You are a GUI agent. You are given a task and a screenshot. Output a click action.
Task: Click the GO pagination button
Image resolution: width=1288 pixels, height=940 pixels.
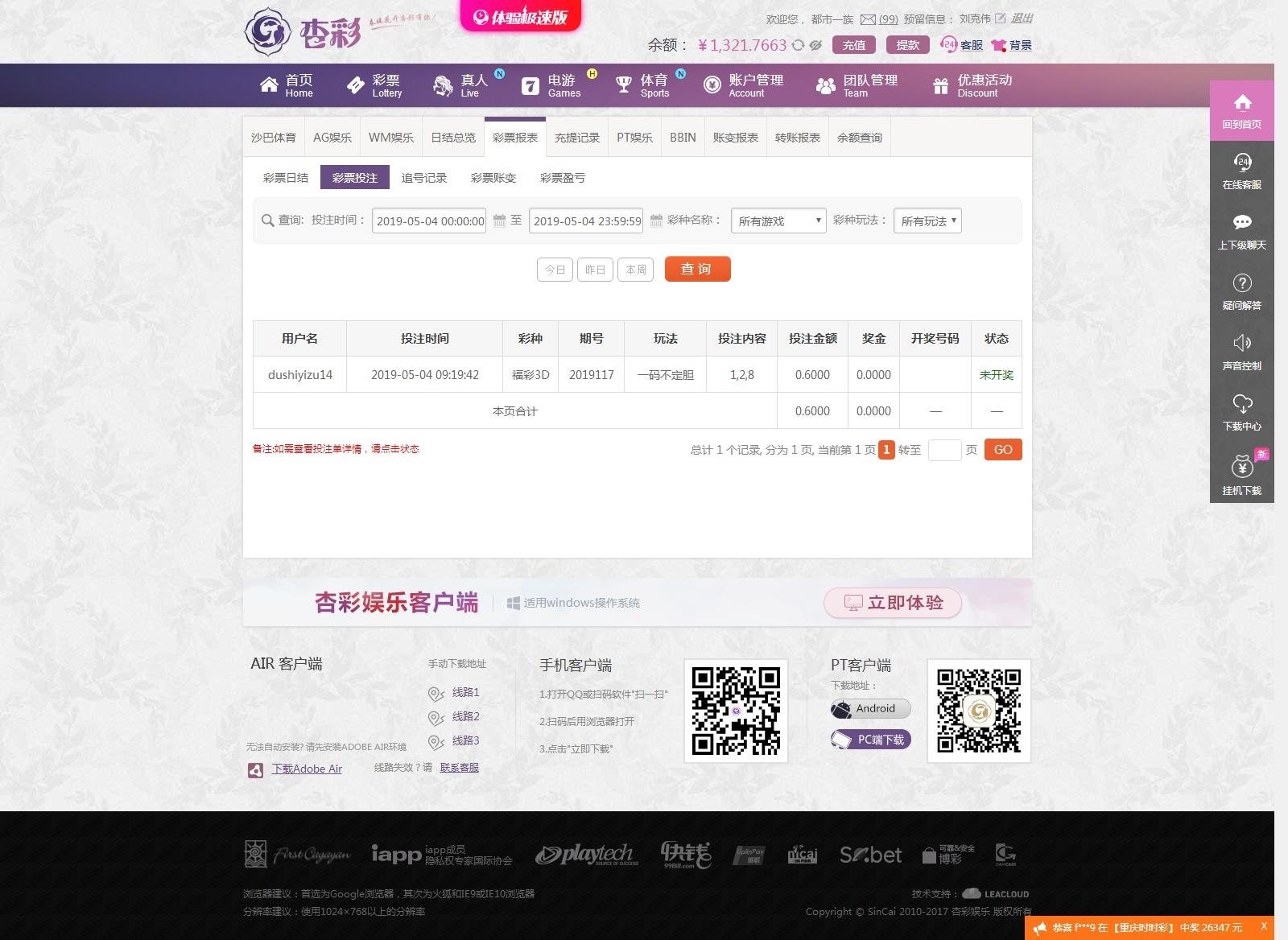(x=1003, y=450)
